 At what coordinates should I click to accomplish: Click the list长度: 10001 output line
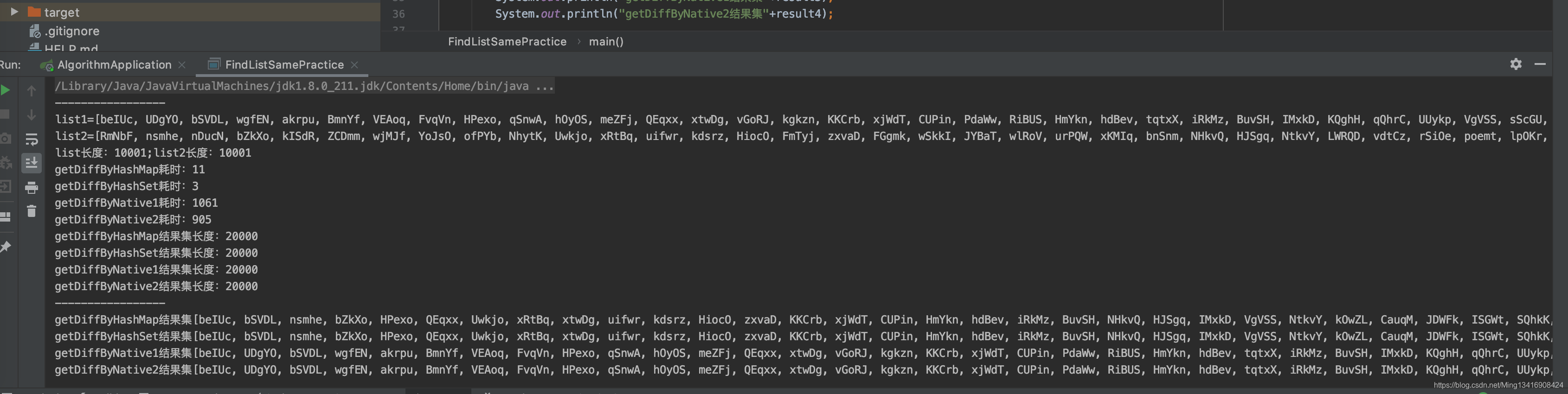coord(153,153)
